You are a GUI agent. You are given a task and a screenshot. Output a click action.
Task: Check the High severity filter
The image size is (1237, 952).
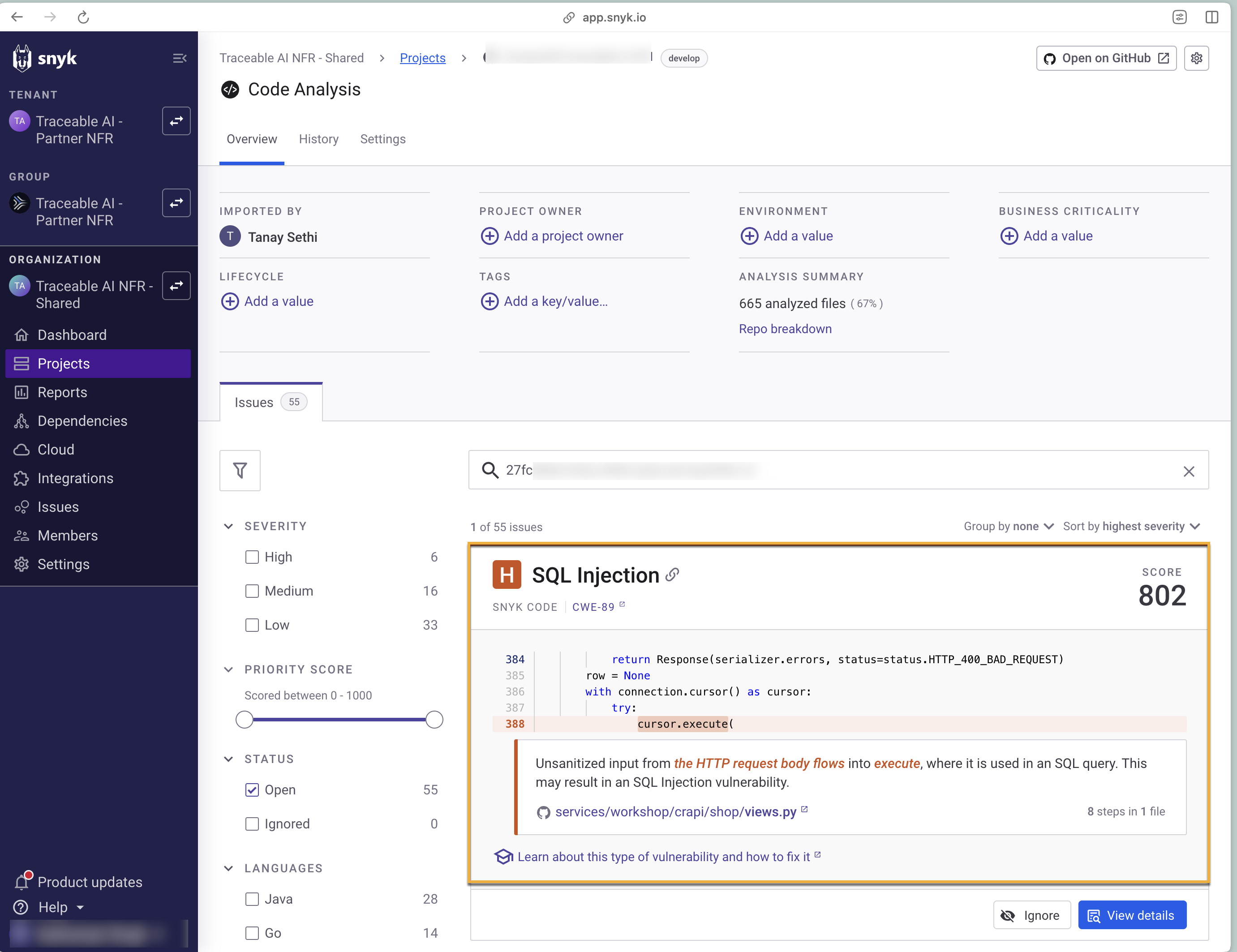(x=252, y=557)
